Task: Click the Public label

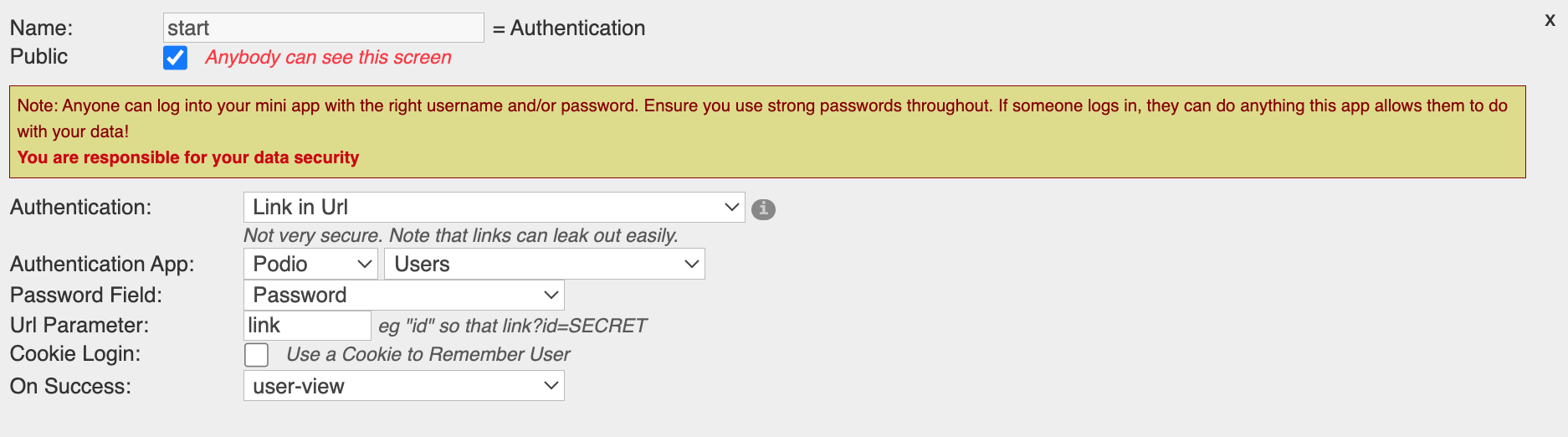Action: (38, 56)
